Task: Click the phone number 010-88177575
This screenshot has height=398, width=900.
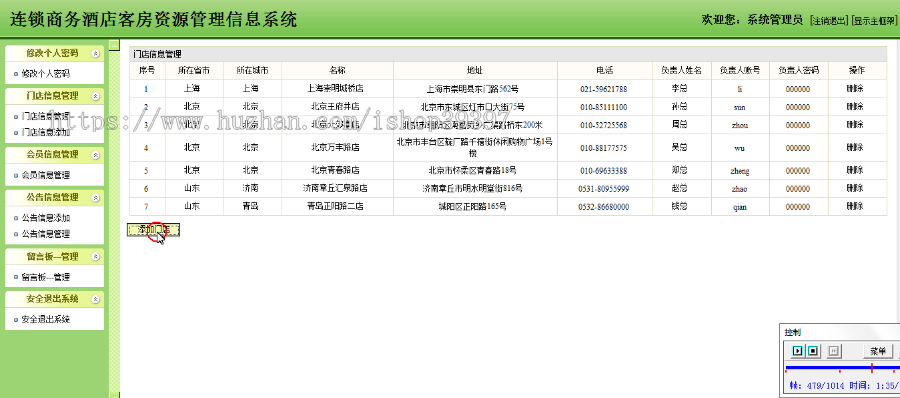Action: click(603, 148)
